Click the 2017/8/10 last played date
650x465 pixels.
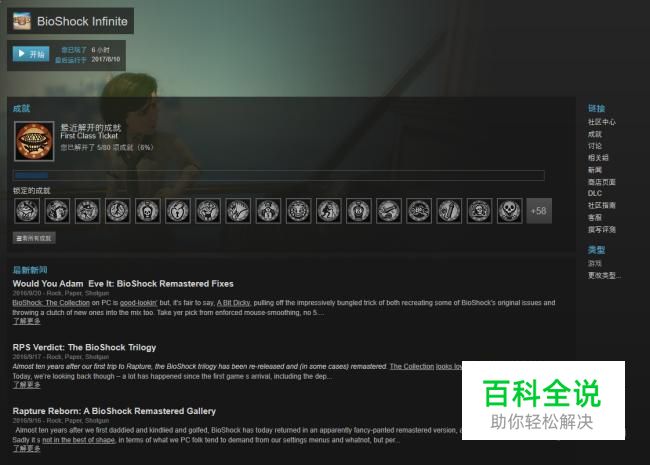[106, 59]
